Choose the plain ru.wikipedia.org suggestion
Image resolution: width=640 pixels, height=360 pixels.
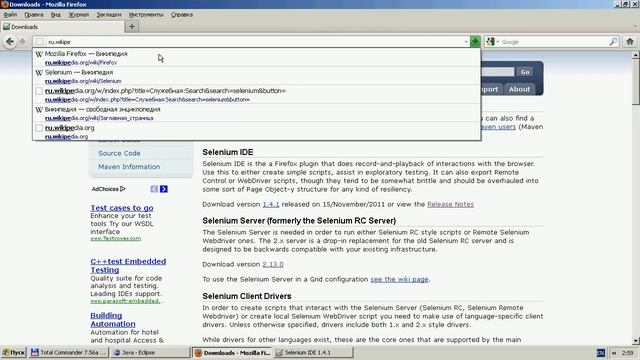(x=257, y=132)
